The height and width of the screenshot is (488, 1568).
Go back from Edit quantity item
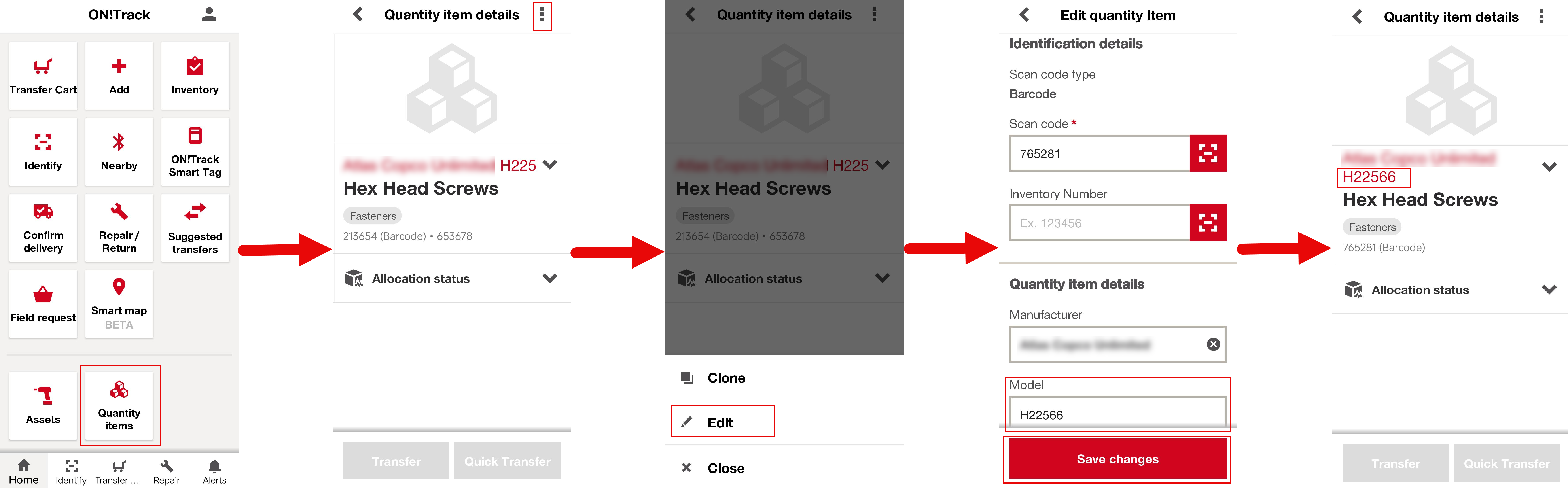tap(1025, 15)
